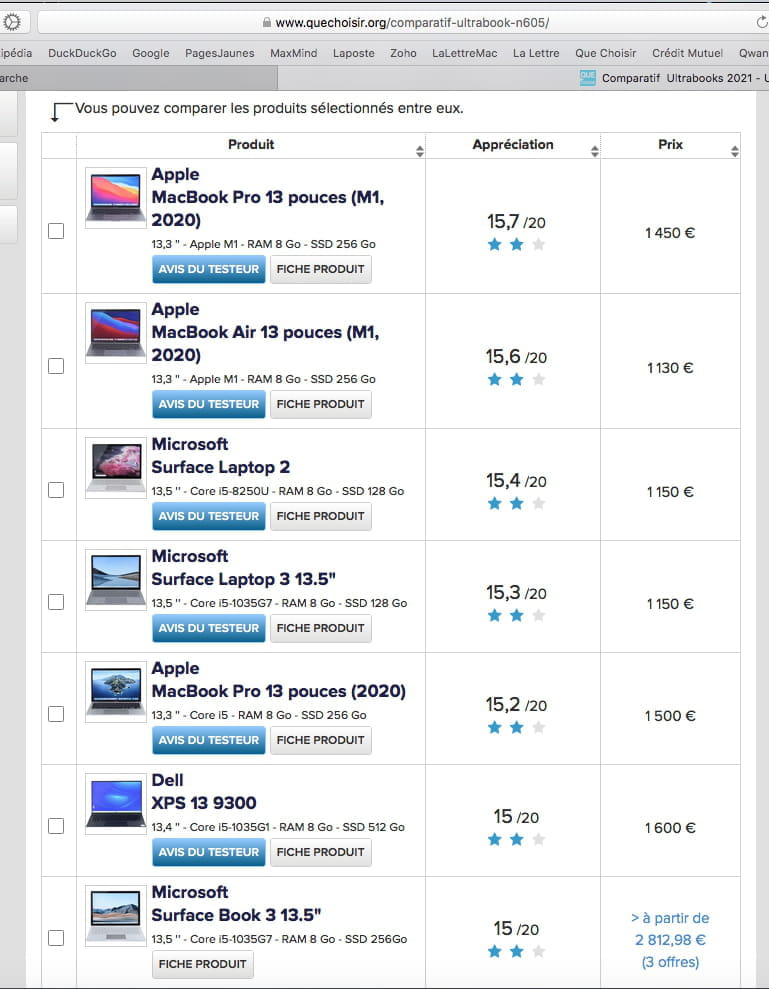
Task: Open Avis du testeur for Dell XPS 13
Action: pos(209,852)
